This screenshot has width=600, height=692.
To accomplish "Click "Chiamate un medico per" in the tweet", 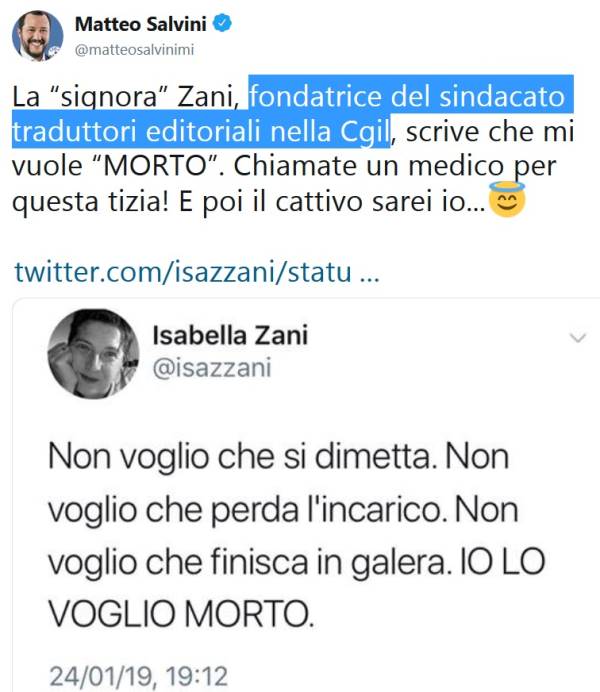I will click(395, 167).
